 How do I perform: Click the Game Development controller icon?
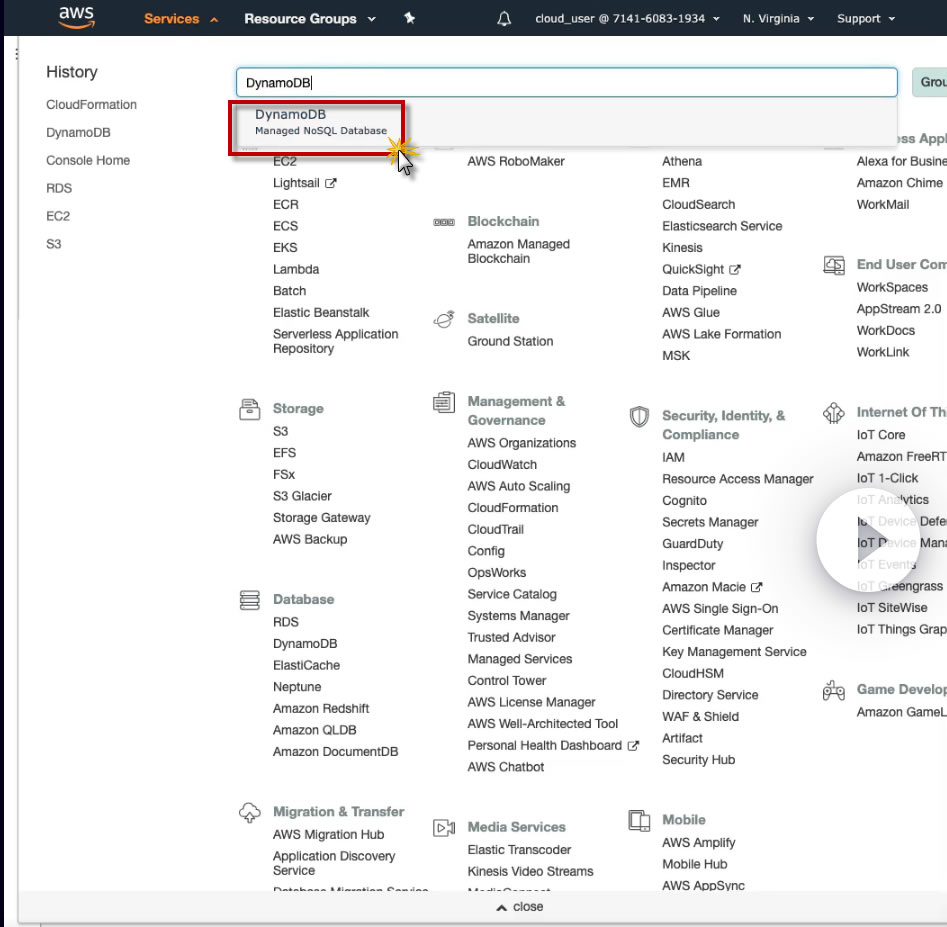833,690
